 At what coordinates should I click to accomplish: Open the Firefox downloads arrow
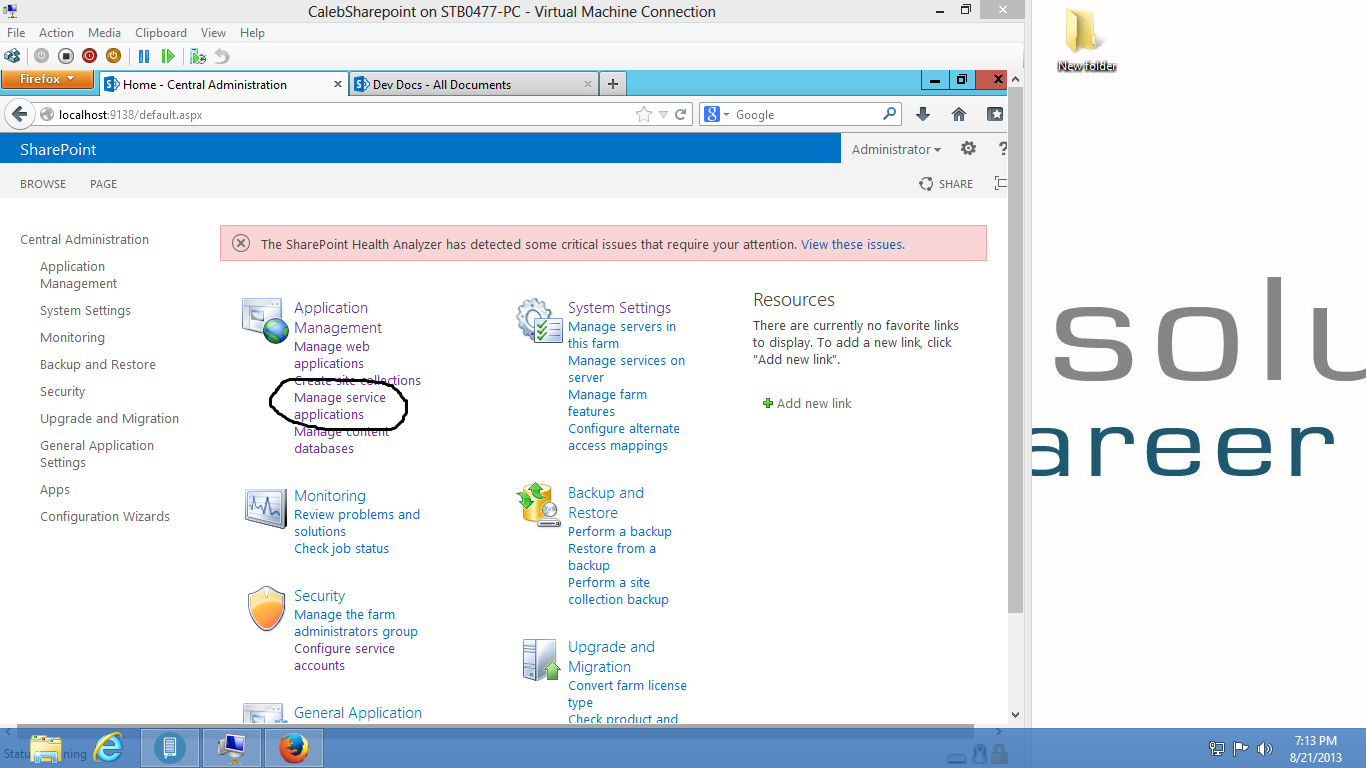pos(923,115)
